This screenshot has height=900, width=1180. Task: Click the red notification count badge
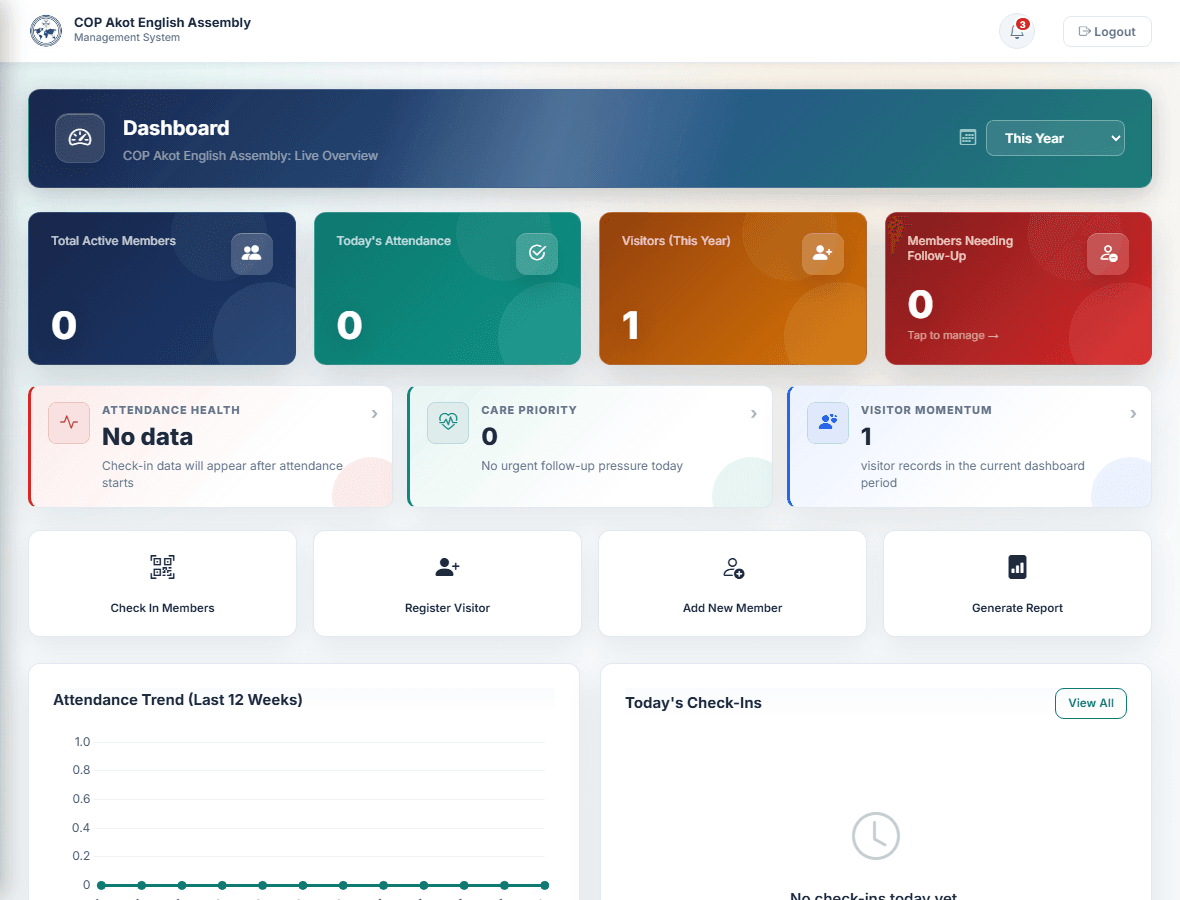click(1023, 24)
